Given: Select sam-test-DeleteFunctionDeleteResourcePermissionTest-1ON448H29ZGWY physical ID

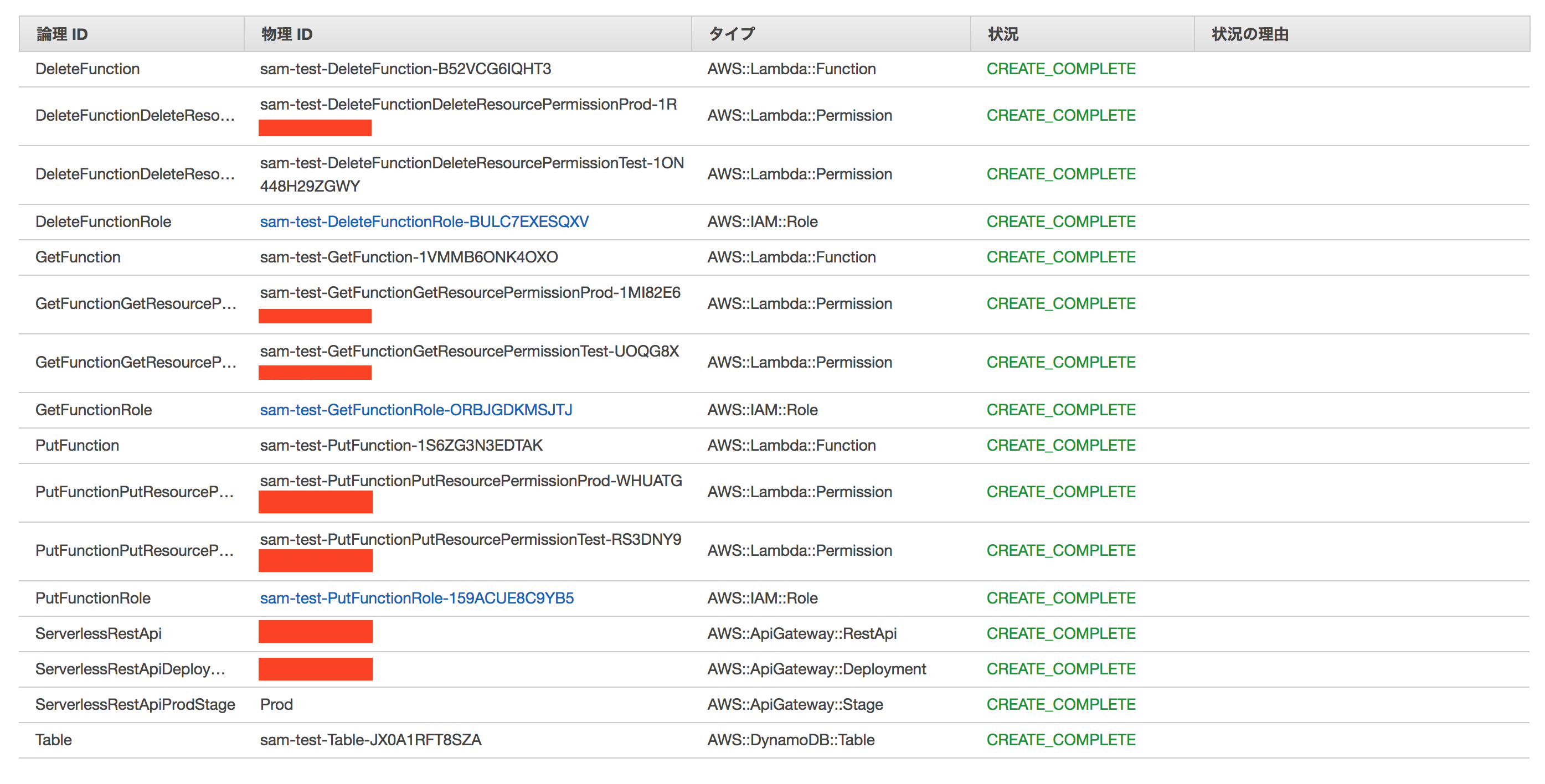Looking at the screenshot, I should [x=472, y=174].
